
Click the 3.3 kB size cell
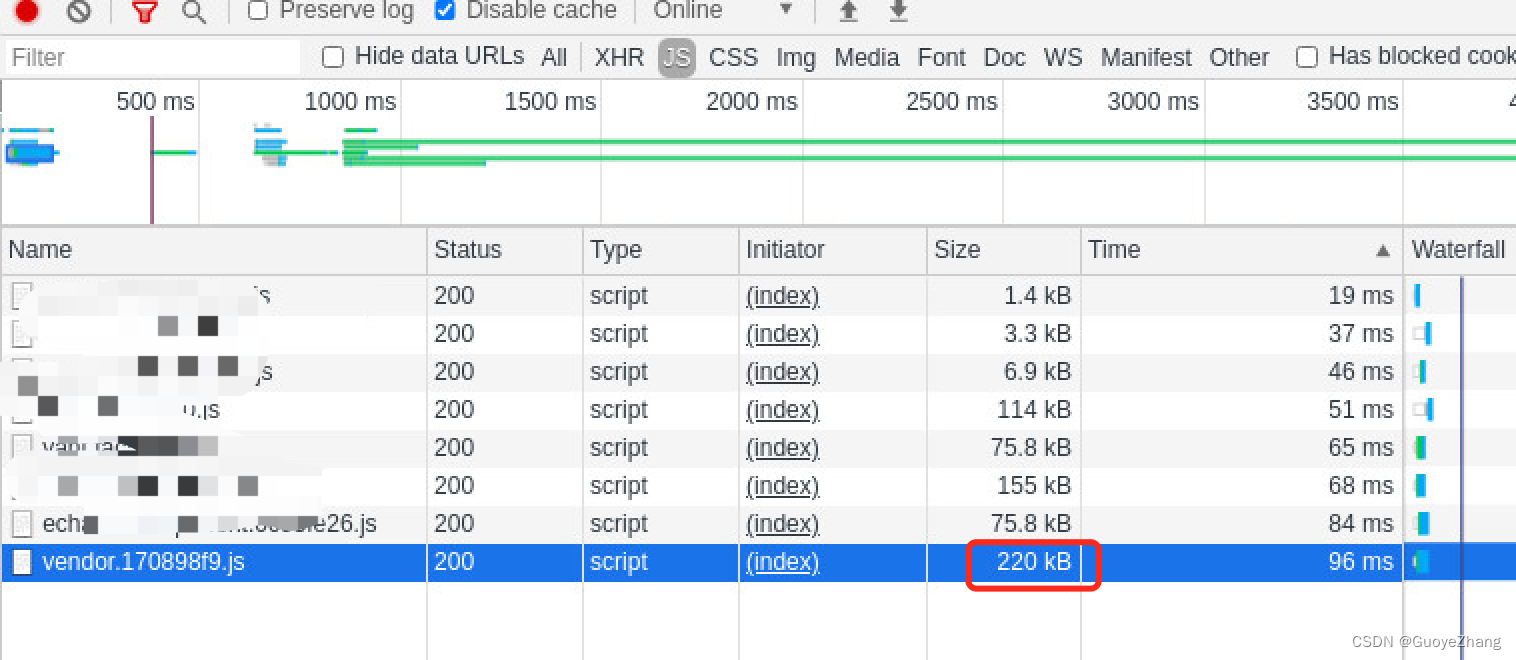tap(1004, 334)
